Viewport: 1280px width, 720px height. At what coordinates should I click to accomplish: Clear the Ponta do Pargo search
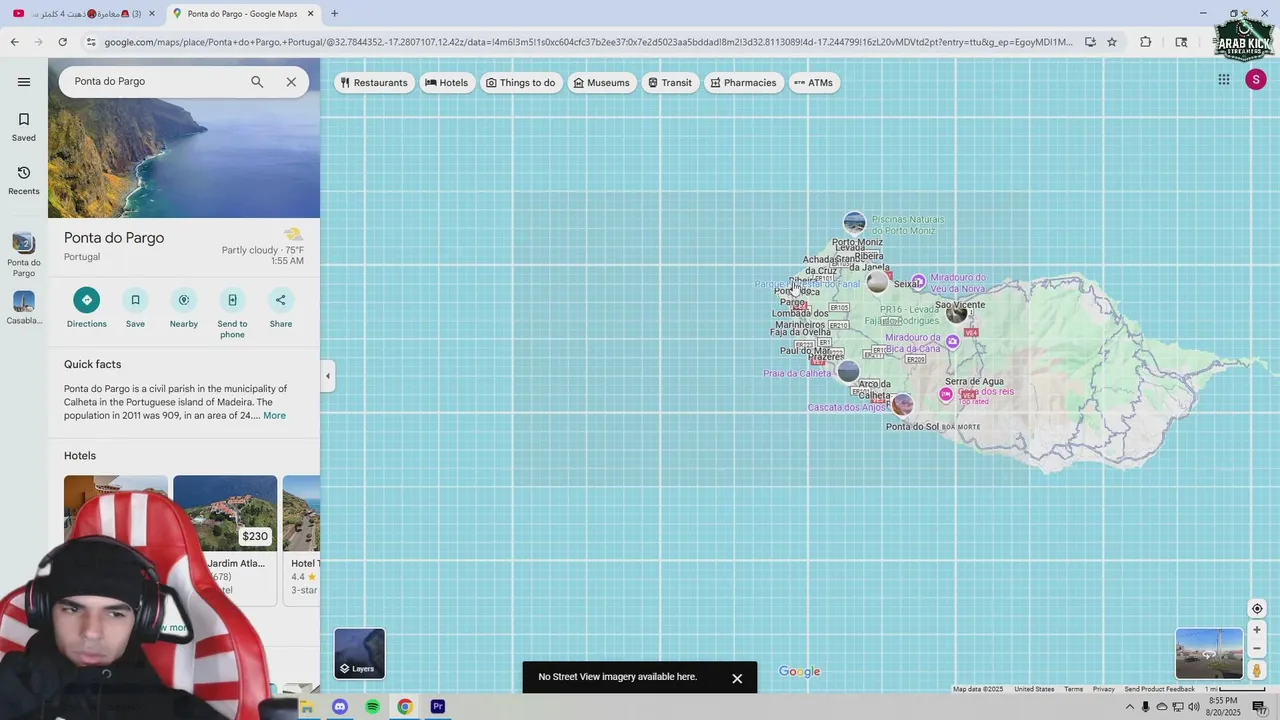click(x=291, y=82)
